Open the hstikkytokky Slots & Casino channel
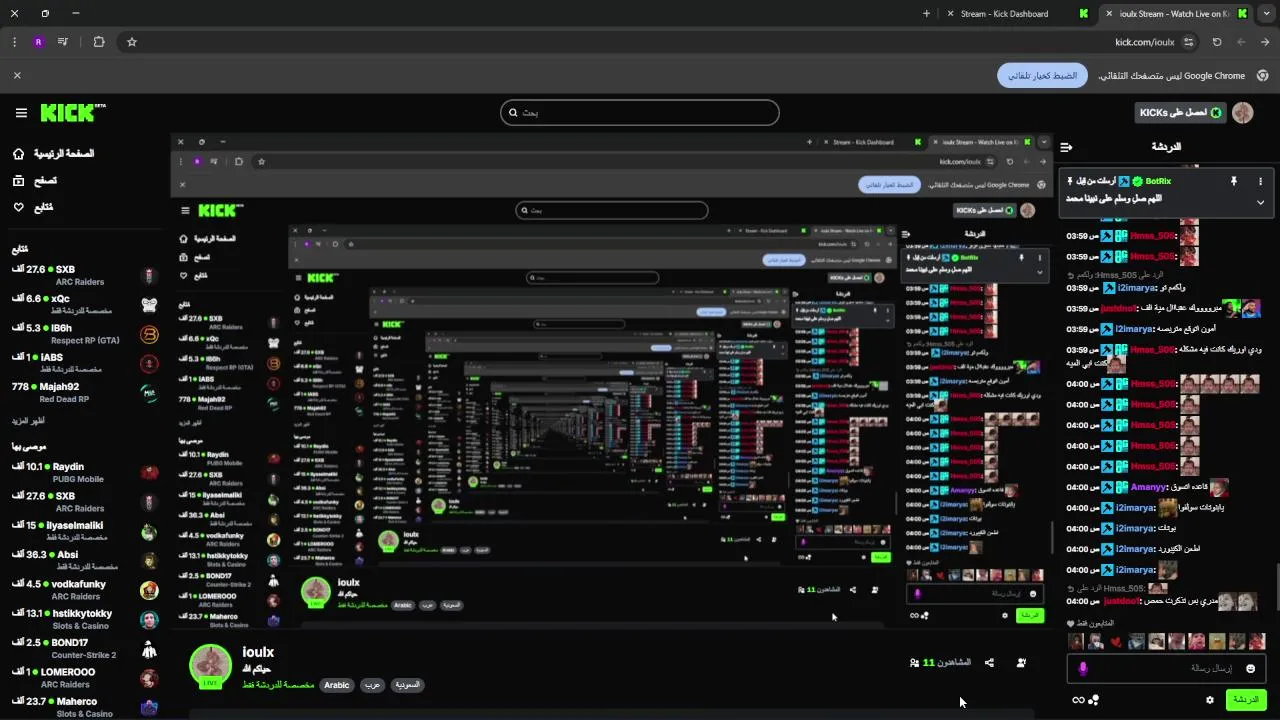Screen dimensions: 1280x720 pos(85,619)
